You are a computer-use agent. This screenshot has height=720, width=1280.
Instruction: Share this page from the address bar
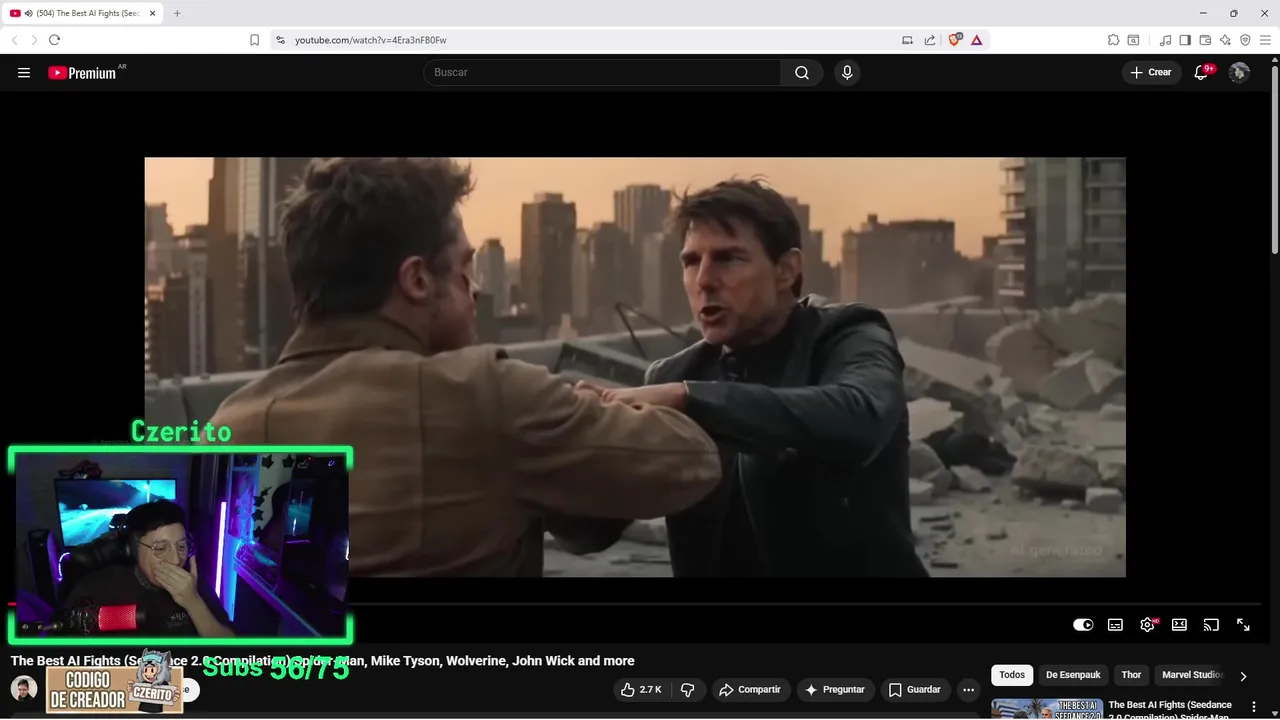(930, 40)
